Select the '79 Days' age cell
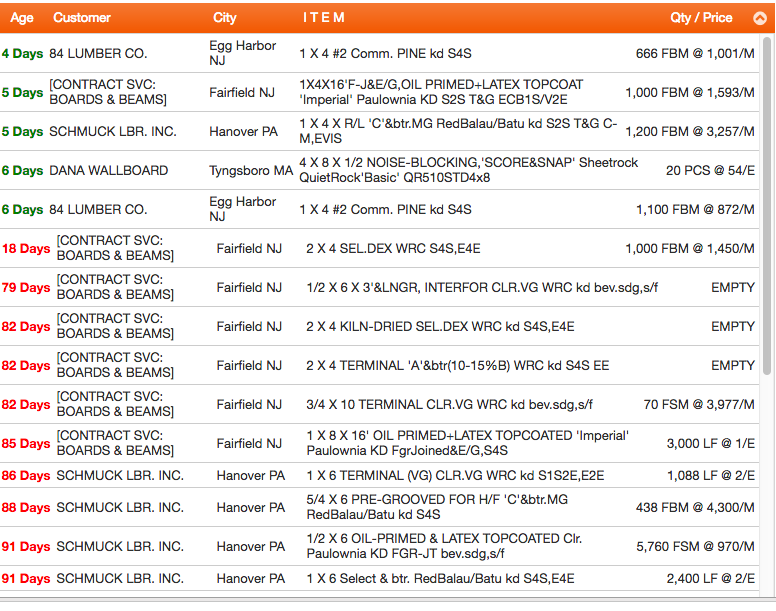Screen dimensions: 776x611 [26, 288]
